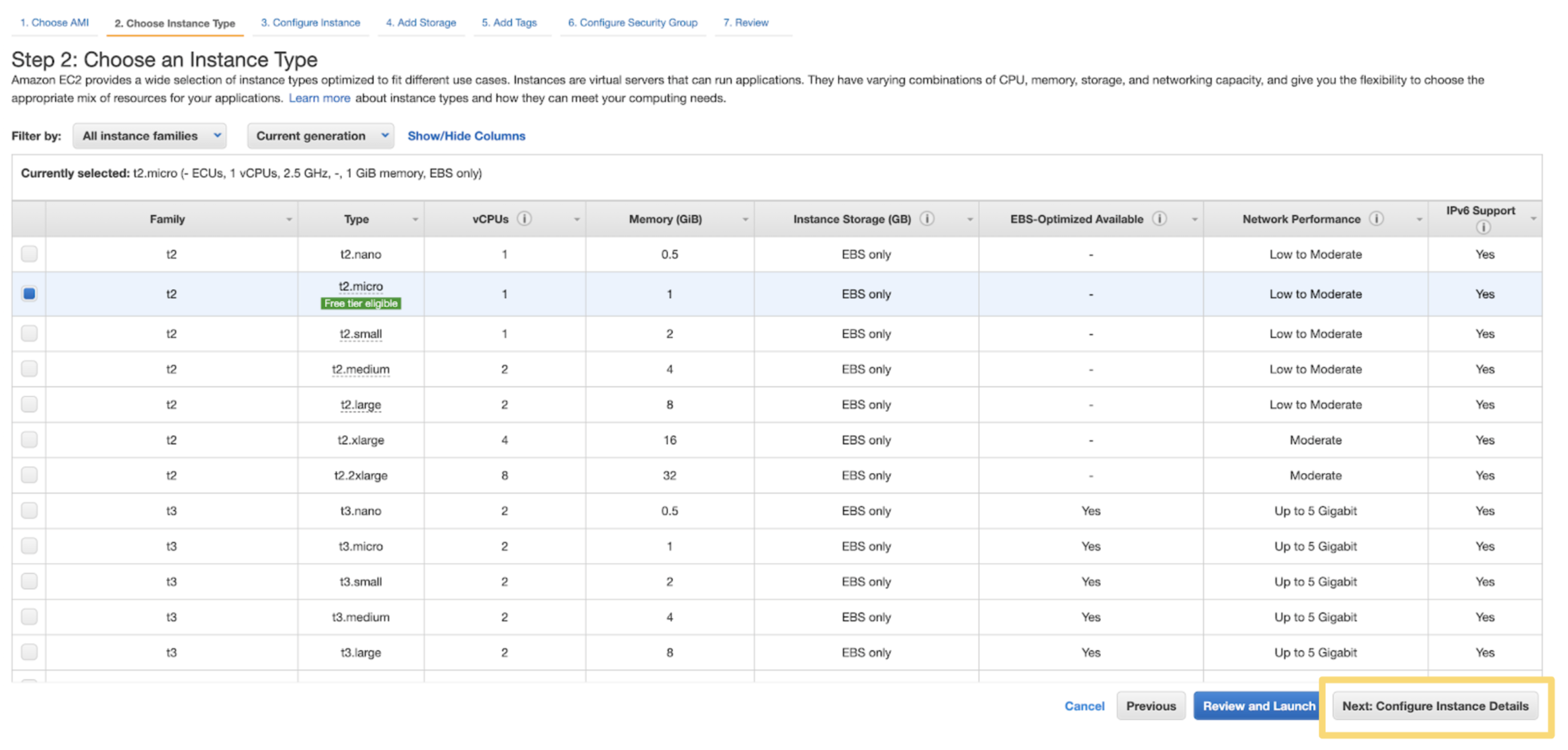
Task: Select the t2.large instance checkbox
Action: click(x=29, y=404)
